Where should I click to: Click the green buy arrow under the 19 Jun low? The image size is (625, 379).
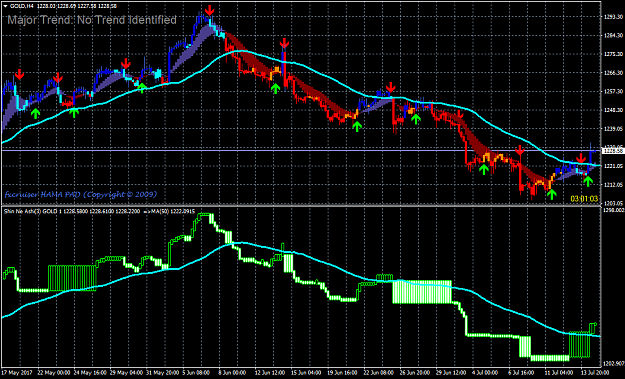pyautogui.click(x=357, y=126)
